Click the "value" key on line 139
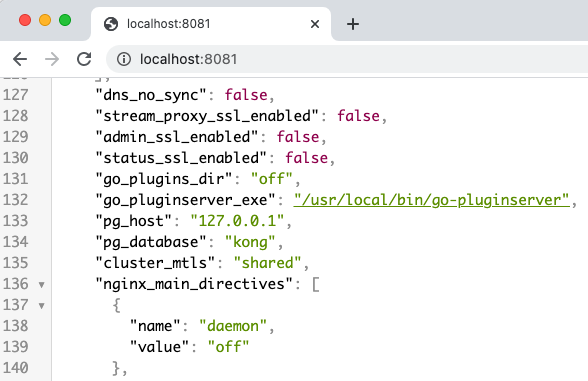 [160, 347]
